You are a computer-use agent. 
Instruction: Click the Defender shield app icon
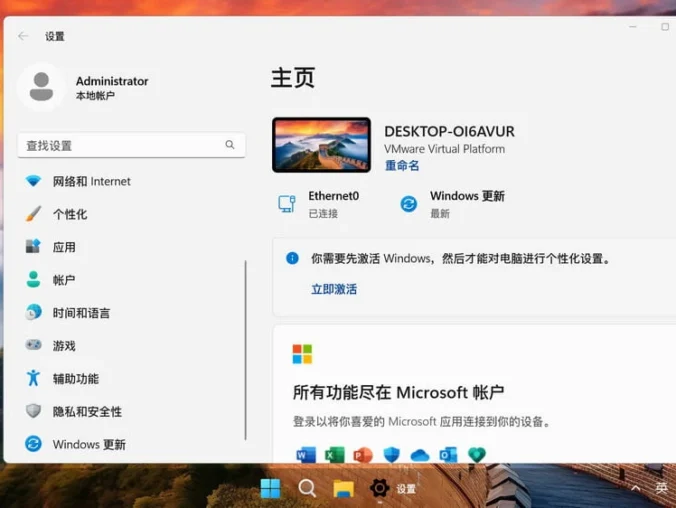pyautogui.click(x=391, y=455)
